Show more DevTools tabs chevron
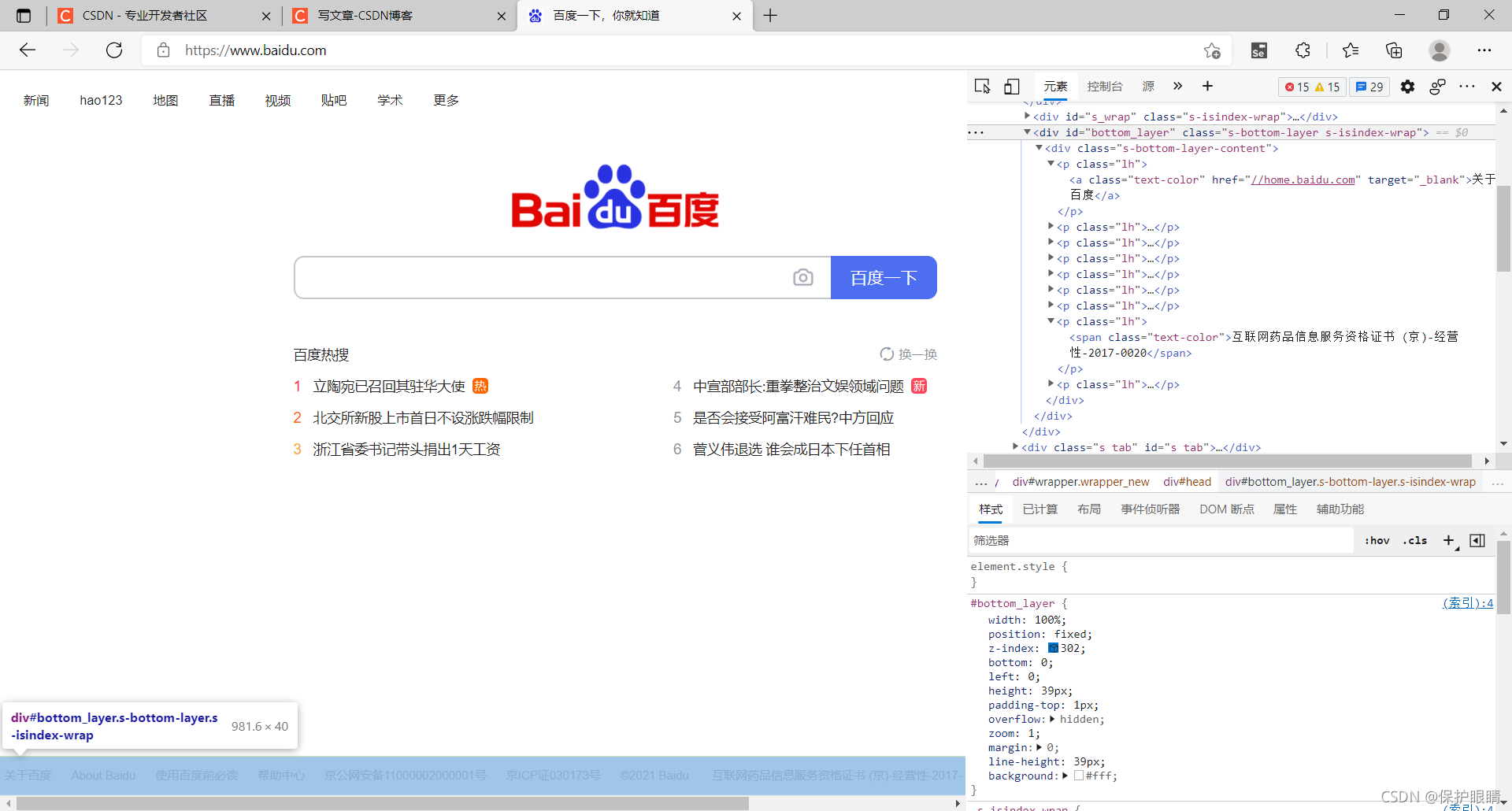The image size is (1512, 811). 1177,86
